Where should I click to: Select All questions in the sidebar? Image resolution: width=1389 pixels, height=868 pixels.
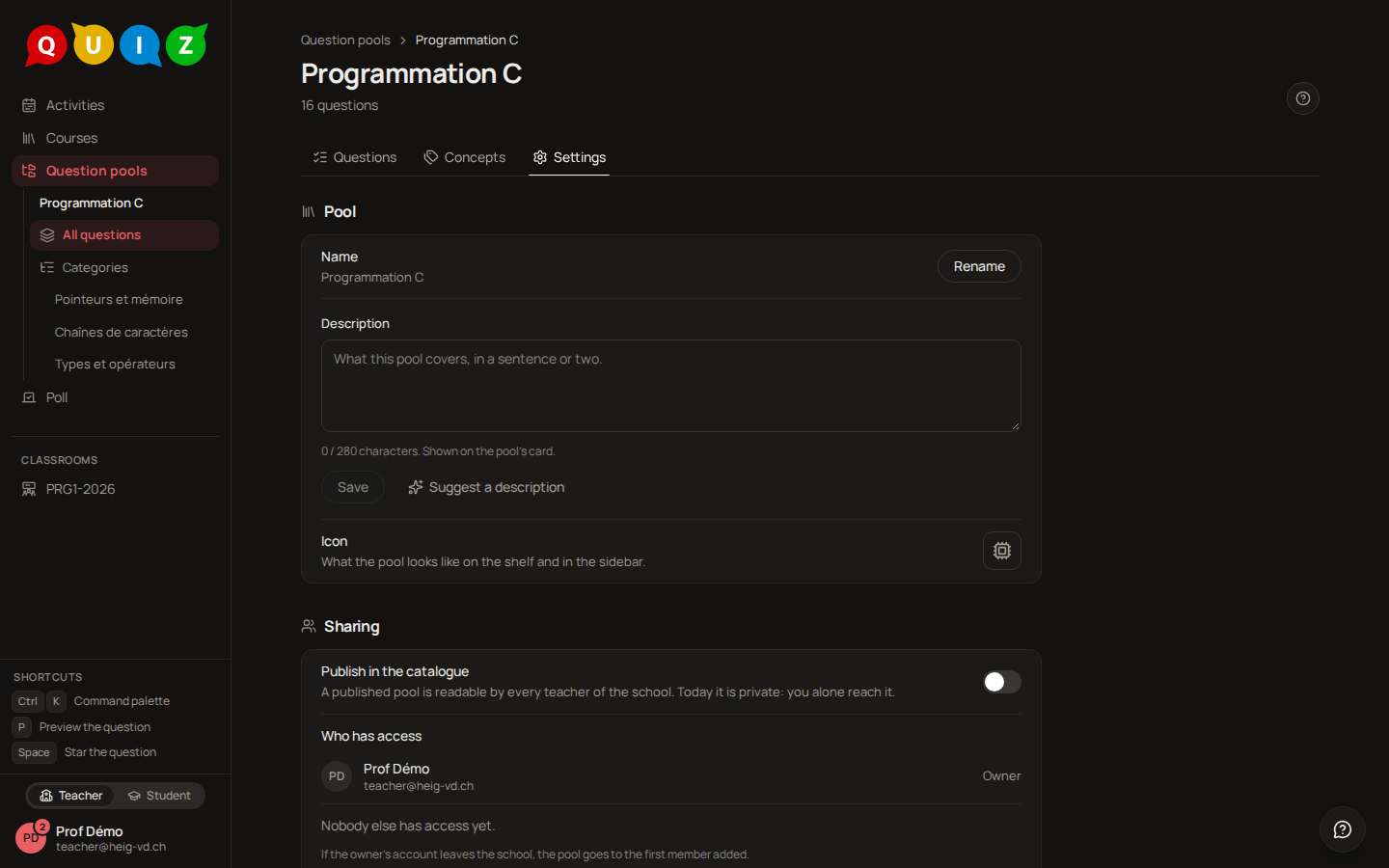coord(124,235)
